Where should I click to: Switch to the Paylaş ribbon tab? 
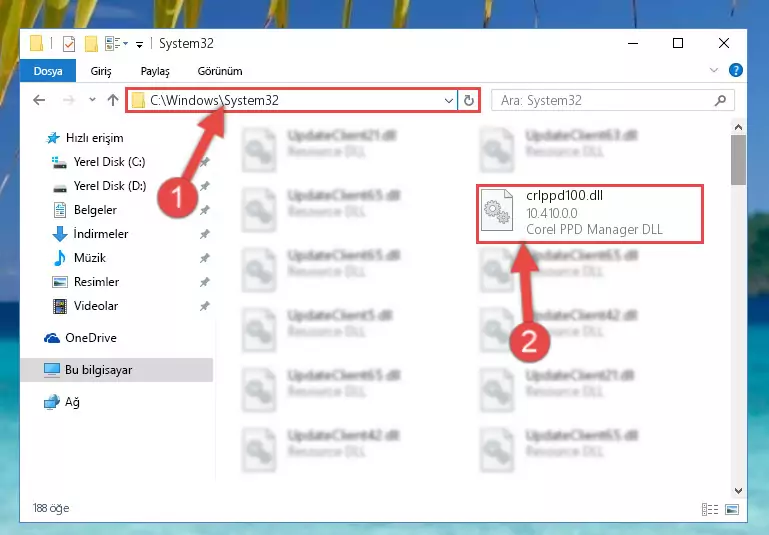click(155, 71)
